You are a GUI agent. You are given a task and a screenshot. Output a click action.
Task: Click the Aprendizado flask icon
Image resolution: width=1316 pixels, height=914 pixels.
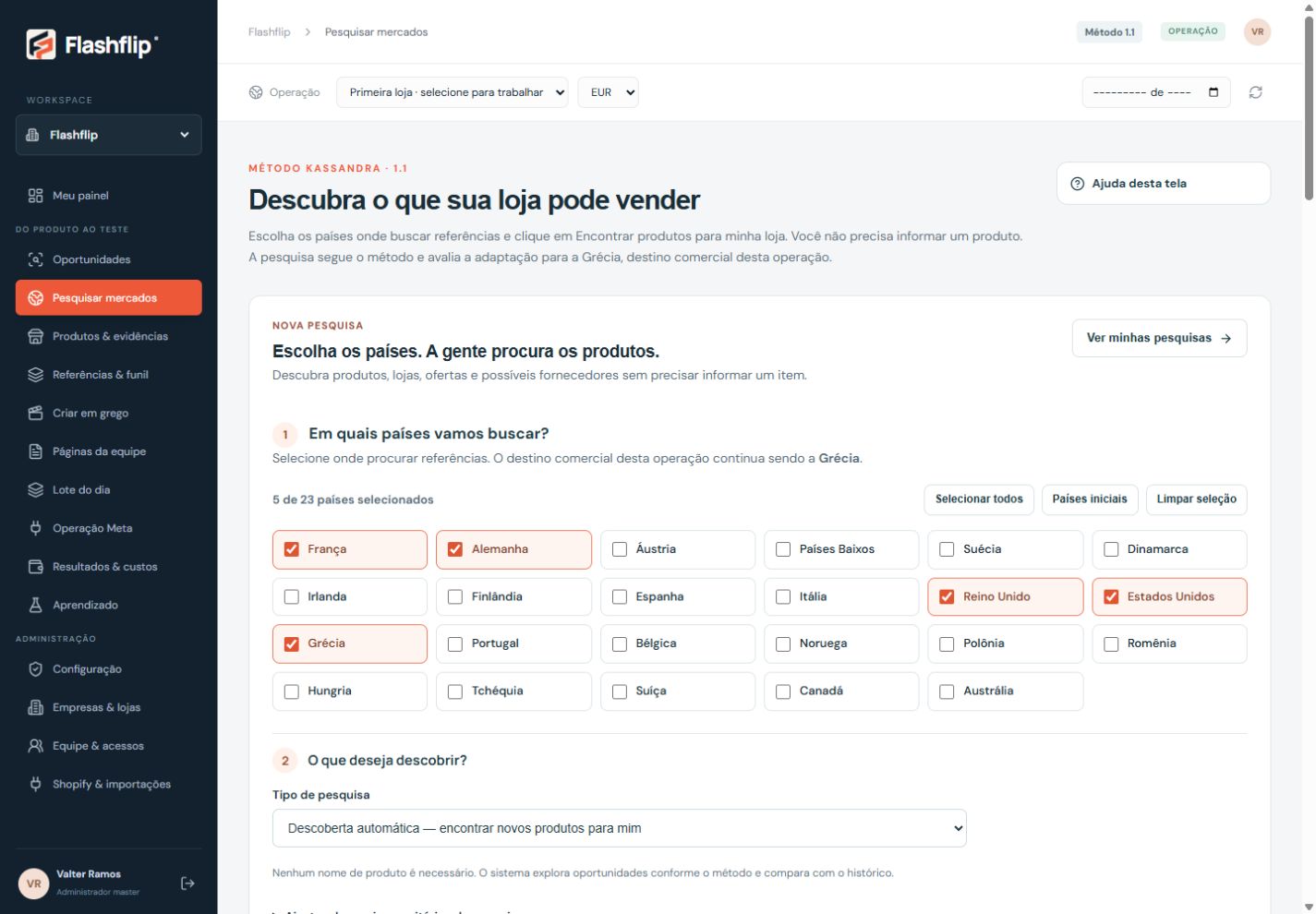pyautogui.click(x=36, y=605)
